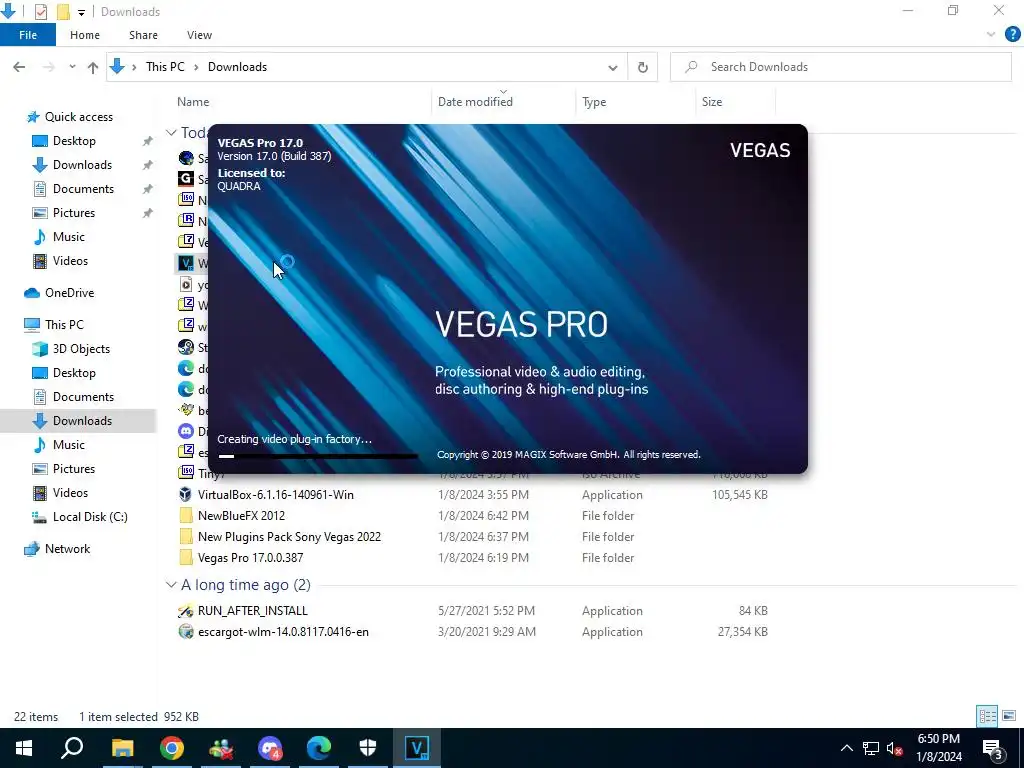This screenshot has height=768, width=1024.
Task: Collapse the A long time ago group
Action: [171, 584]
